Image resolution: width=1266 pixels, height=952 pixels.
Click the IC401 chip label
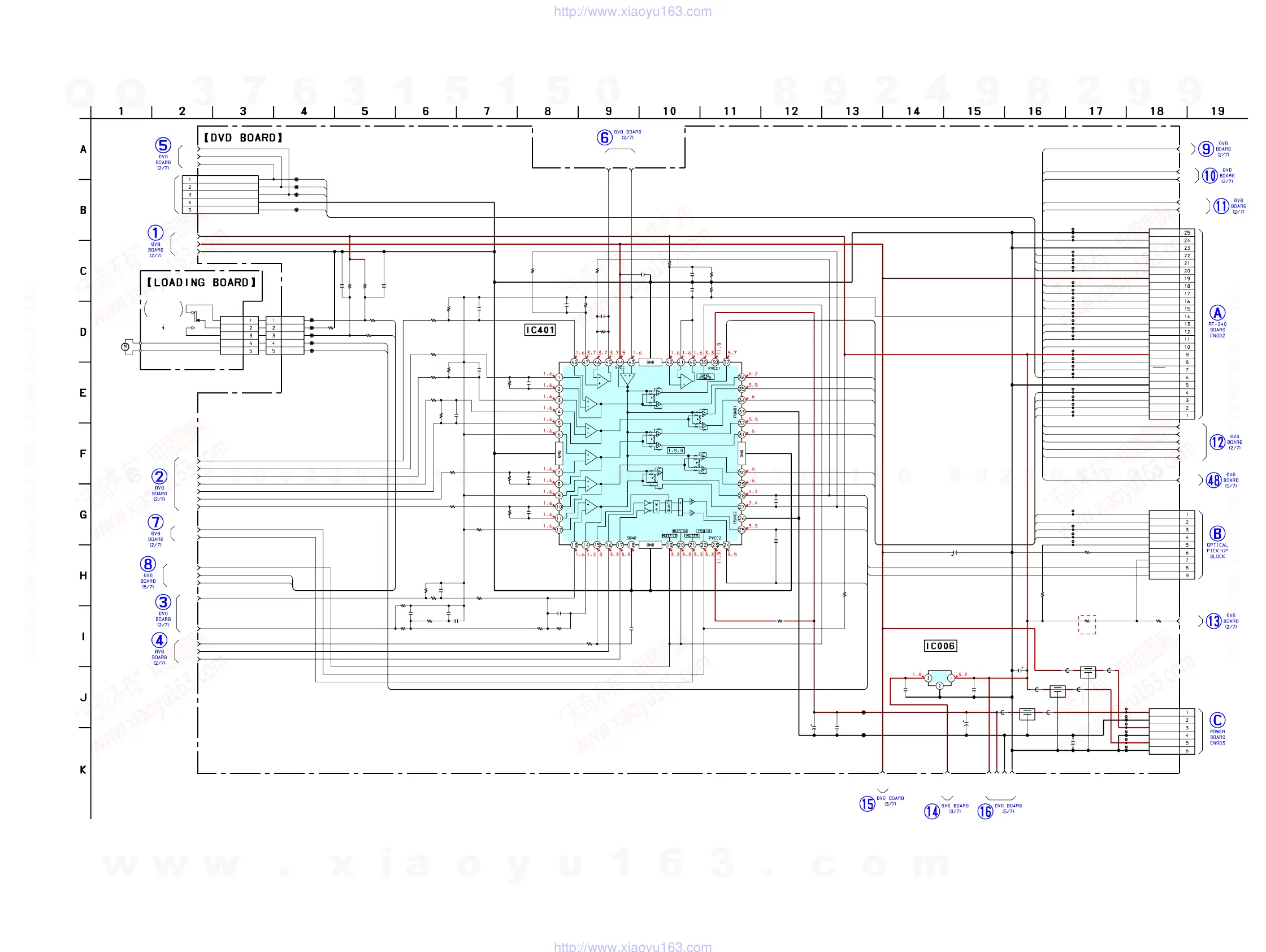point(540,330)
